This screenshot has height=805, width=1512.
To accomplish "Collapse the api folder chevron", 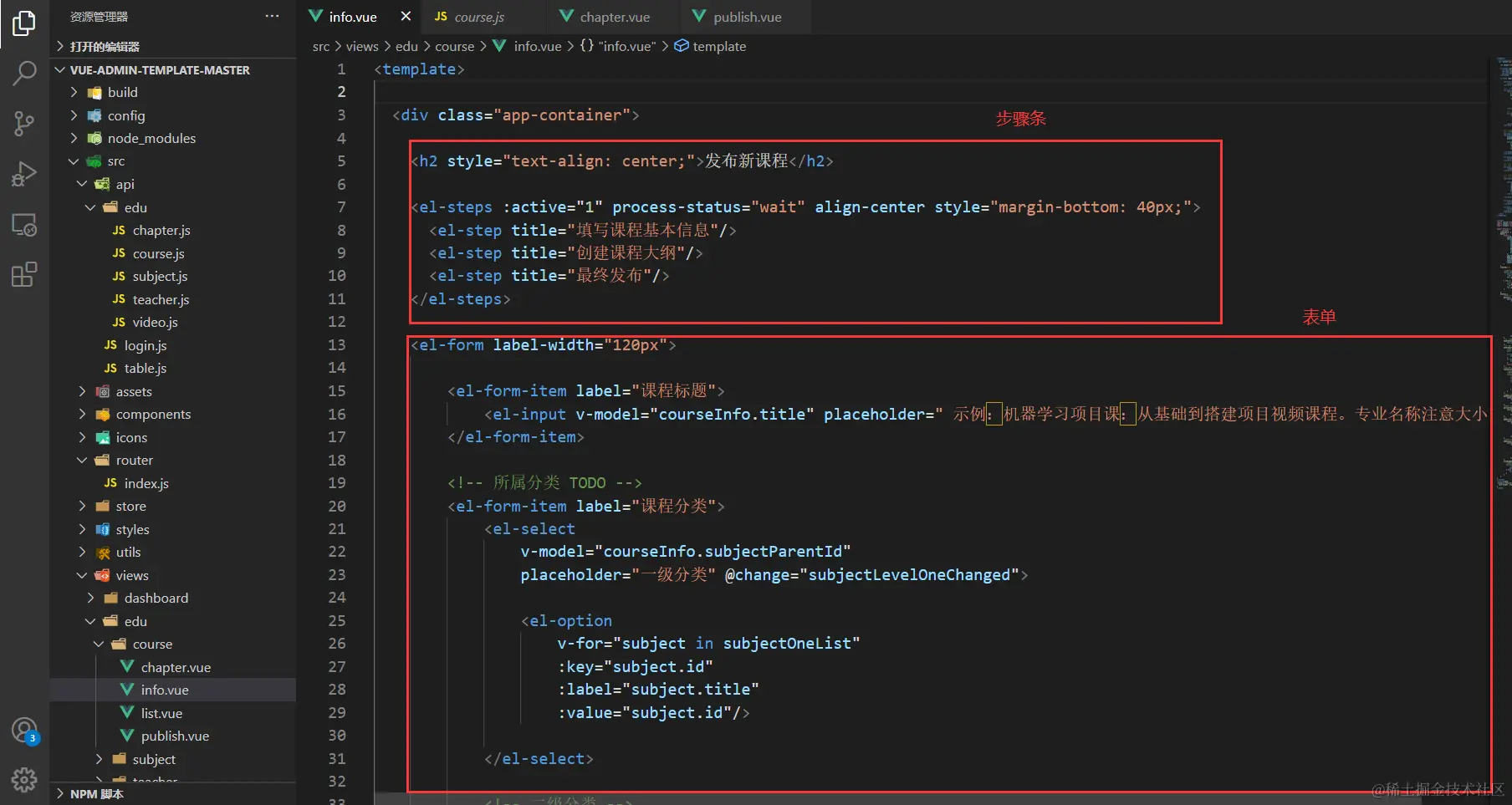I will pos(82,184).
